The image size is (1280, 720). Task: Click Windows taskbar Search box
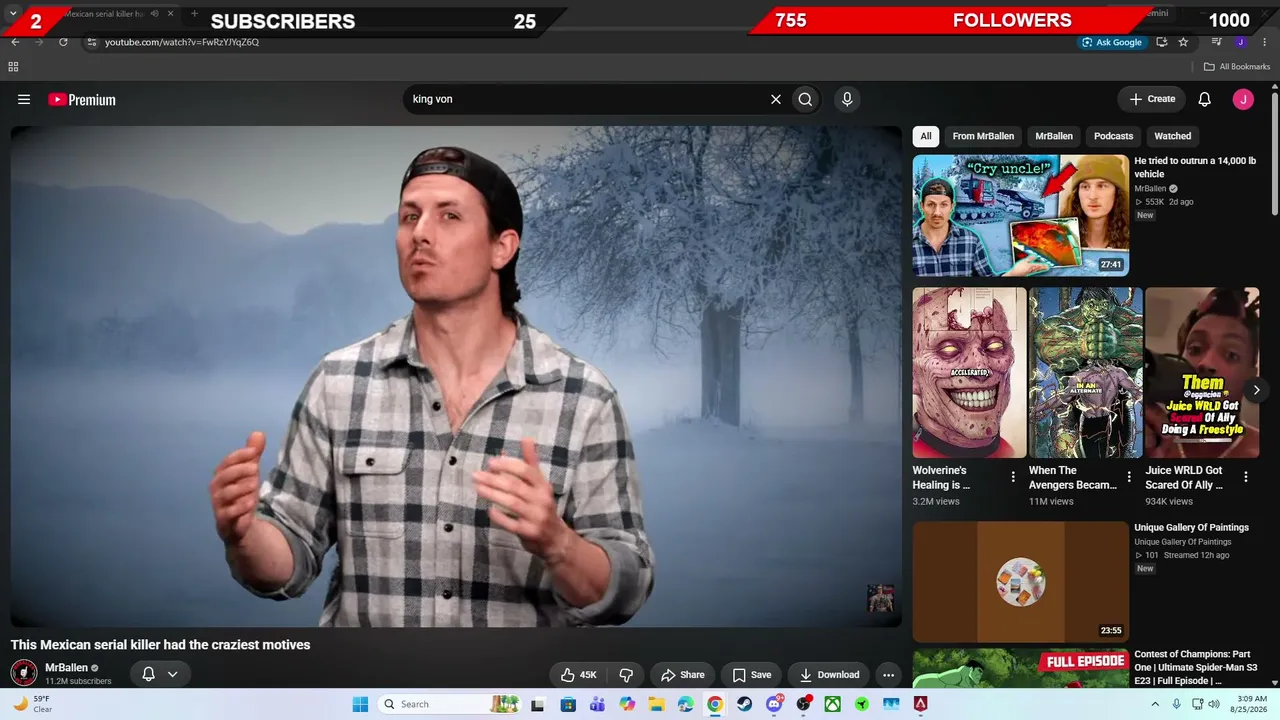448,704
